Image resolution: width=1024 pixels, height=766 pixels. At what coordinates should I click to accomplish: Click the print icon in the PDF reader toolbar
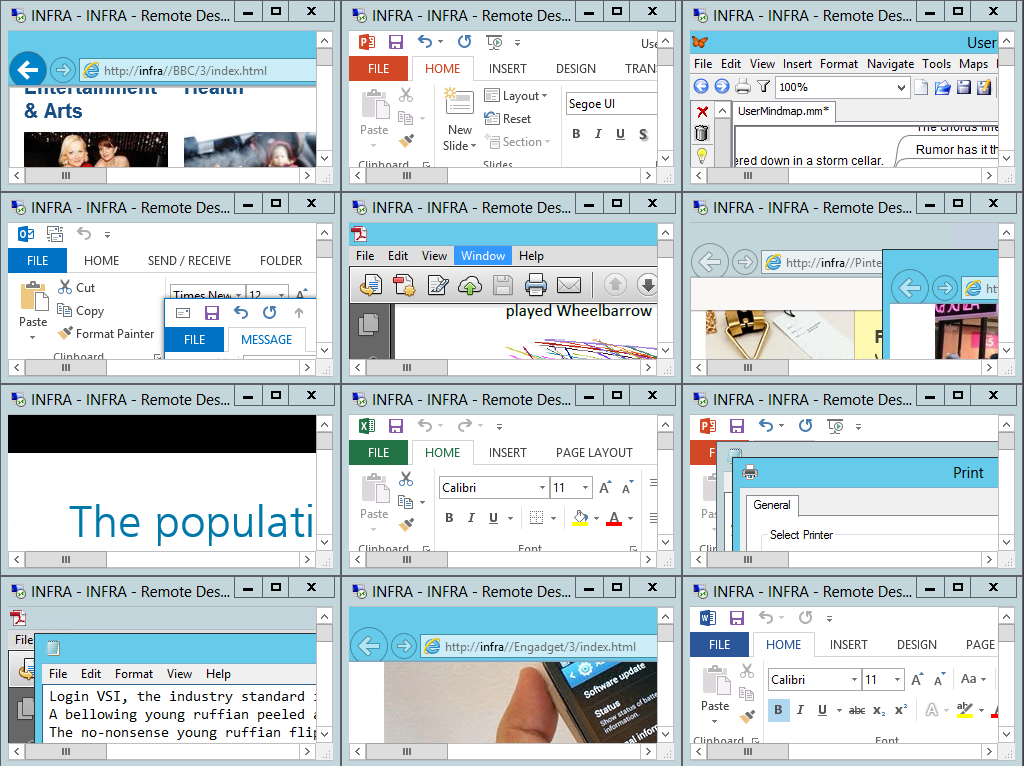click(x=535, y=285)
